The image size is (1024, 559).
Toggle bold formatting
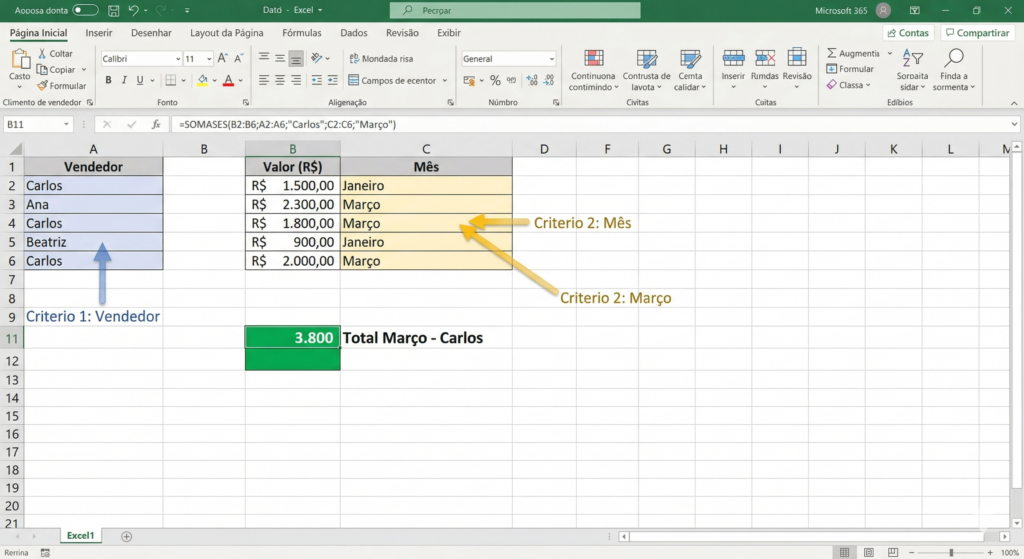[108, 80]
